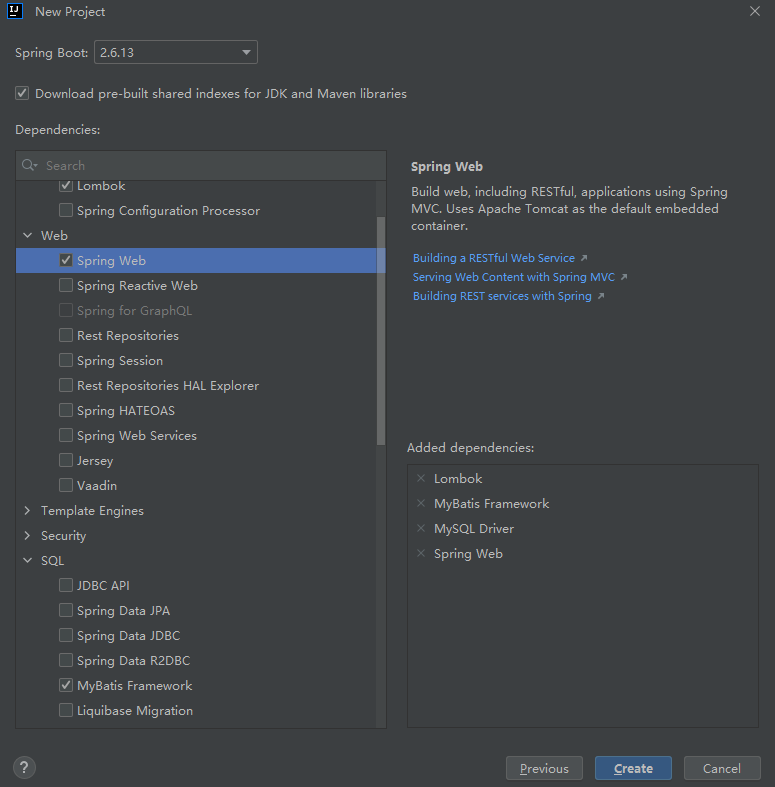Expand the Template Engines category
Screen dimensions: 775x787
point(28,510)
